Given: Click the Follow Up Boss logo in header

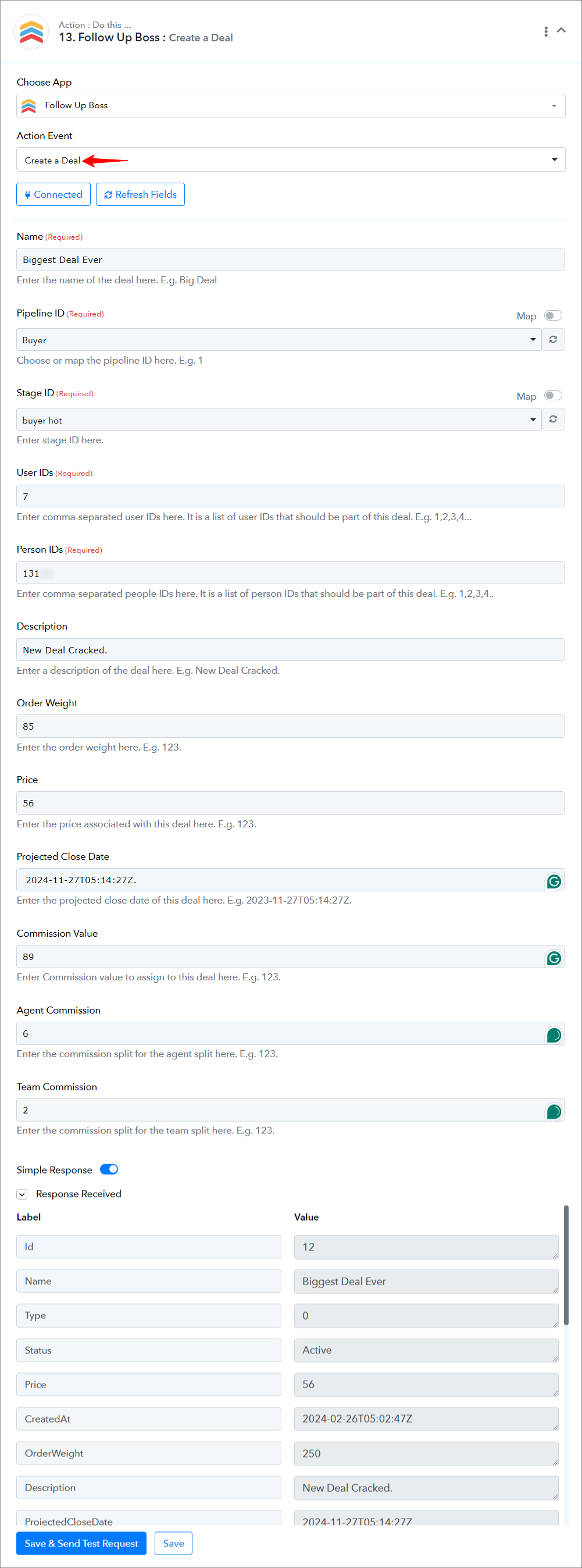Looking at the screenshot, I should click(31, 31).
